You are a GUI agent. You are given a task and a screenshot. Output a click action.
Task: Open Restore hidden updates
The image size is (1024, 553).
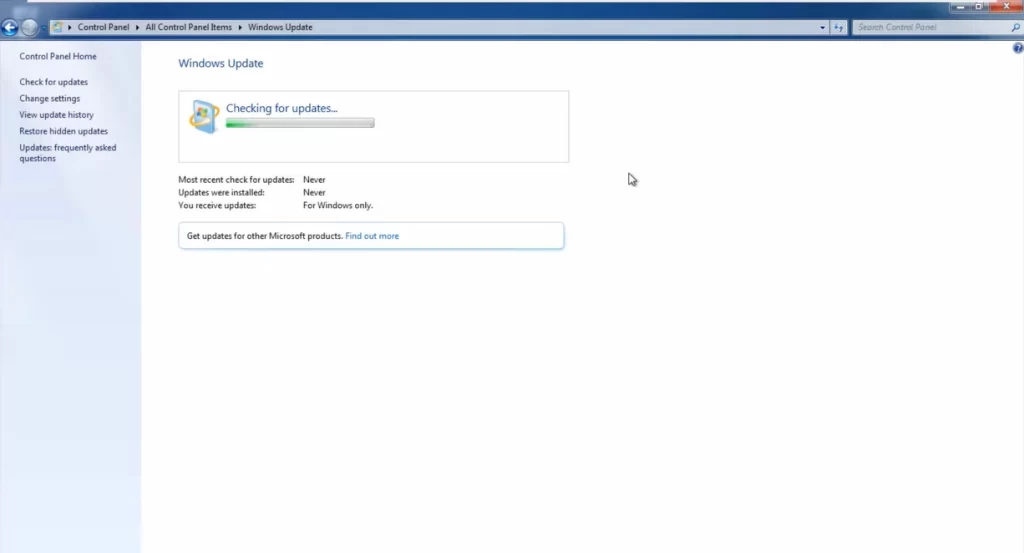63,131
